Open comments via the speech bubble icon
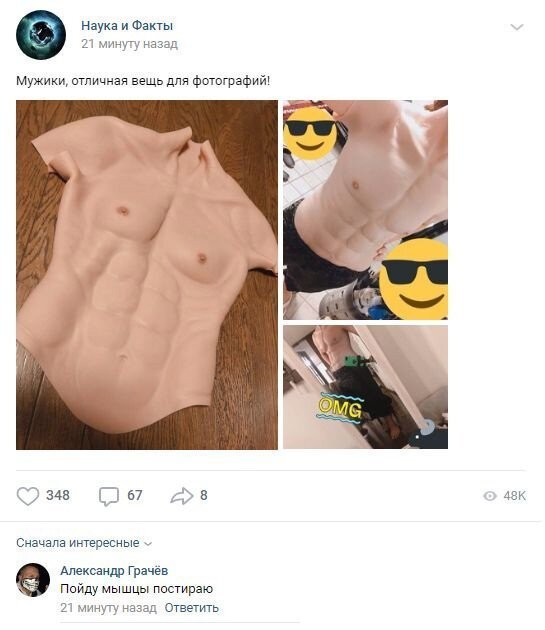The width and height of the screenshot is (545, 630). (x=109, y=496)
